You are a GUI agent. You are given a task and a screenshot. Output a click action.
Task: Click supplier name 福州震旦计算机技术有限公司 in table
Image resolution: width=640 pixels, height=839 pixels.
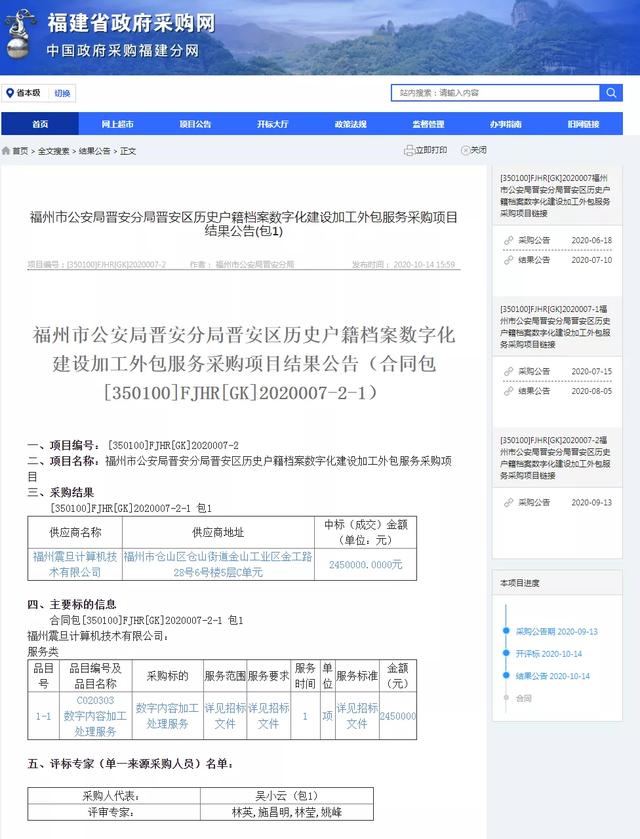[x=75, y=565]
